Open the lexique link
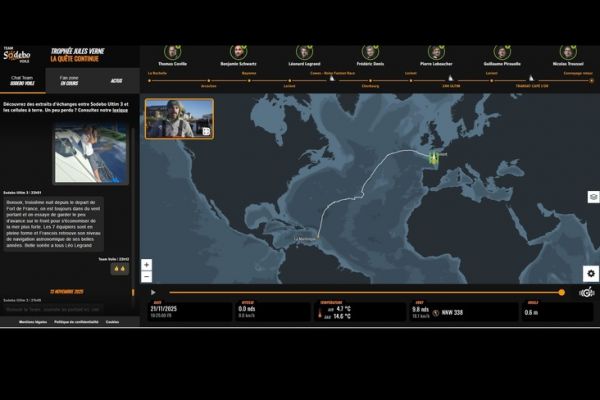600x400 pixels. (x=120, y=110)
